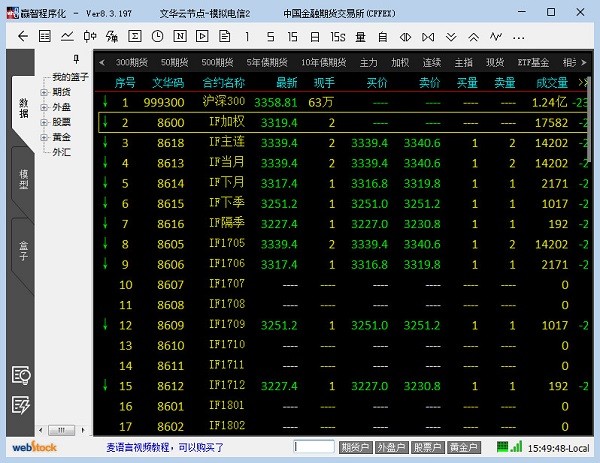Toggle the pin icon on side panel
This screenshot has width=600, height=463.
click(76, 59)
